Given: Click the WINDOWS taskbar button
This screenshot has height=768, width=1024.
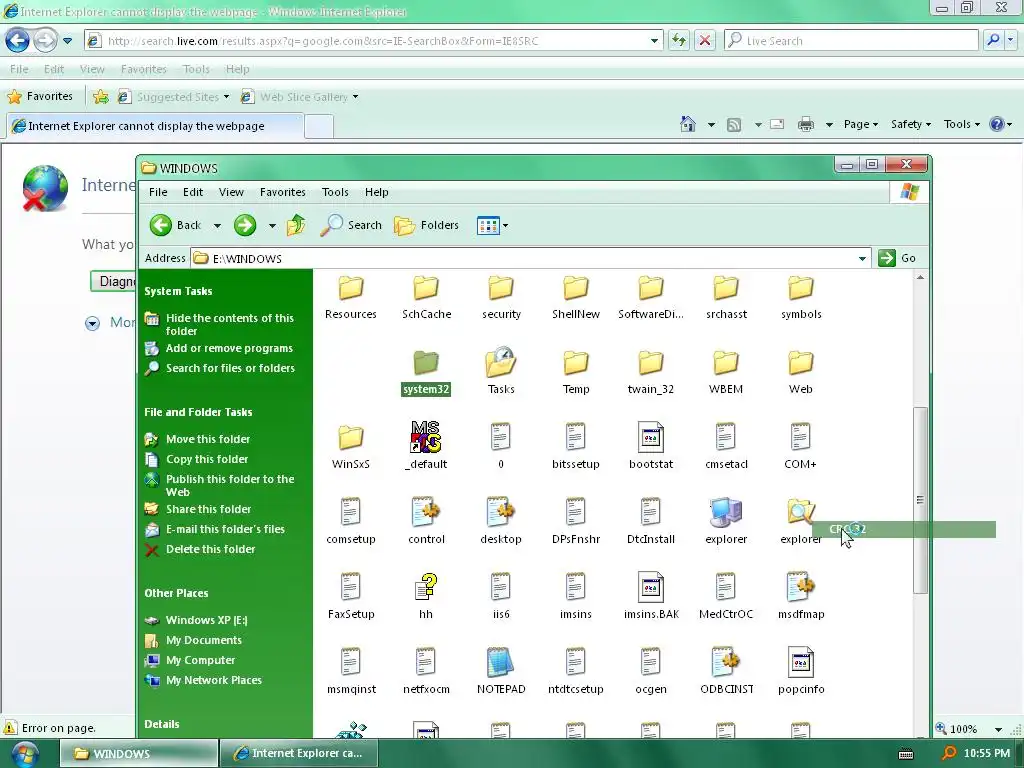Looking at the screenshot, I should [x=138, y=754].
